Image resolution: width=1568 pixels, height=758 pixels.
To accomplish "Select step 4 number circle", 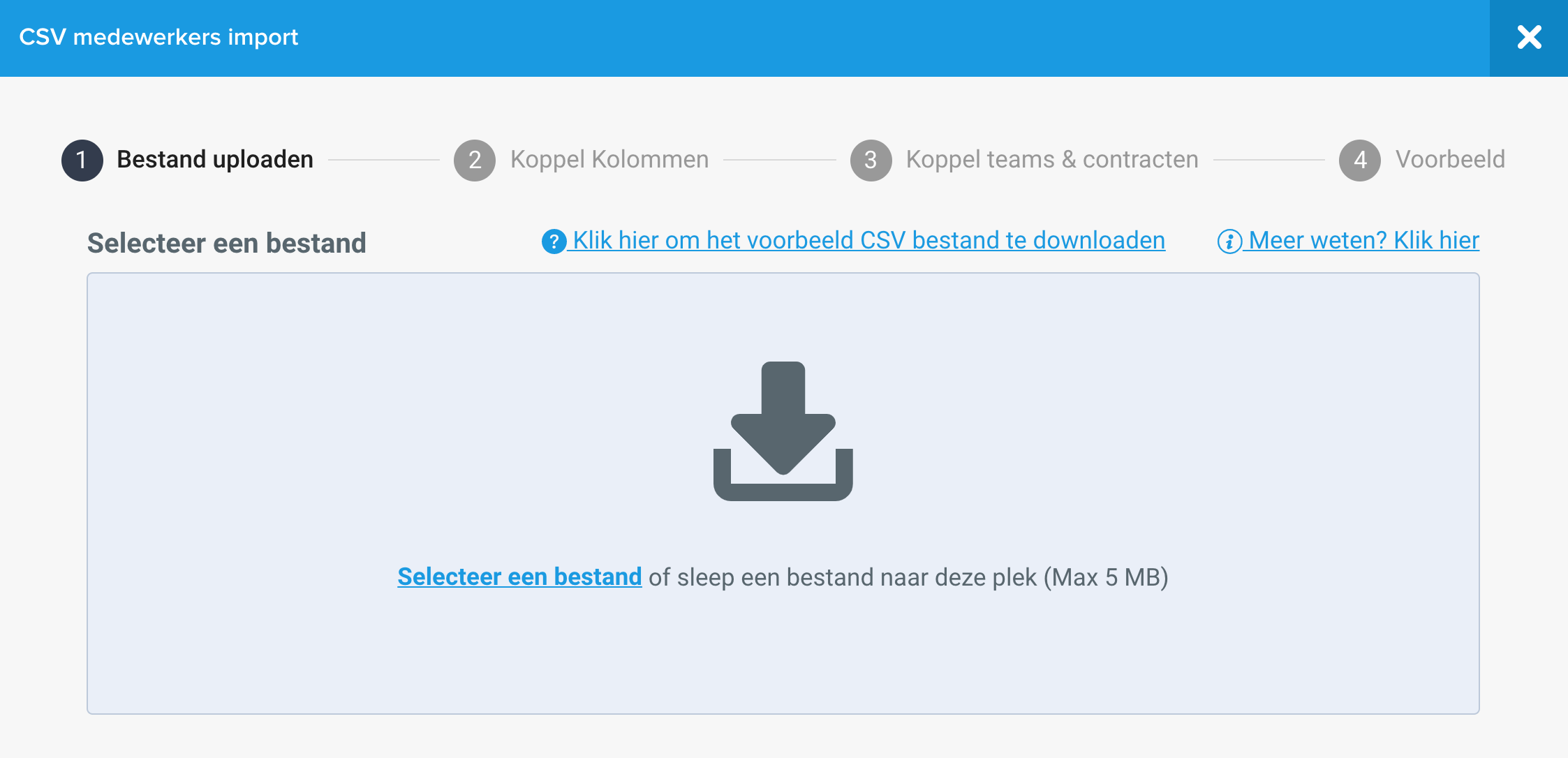I will pyautogui.click(x=1360, y=160).
